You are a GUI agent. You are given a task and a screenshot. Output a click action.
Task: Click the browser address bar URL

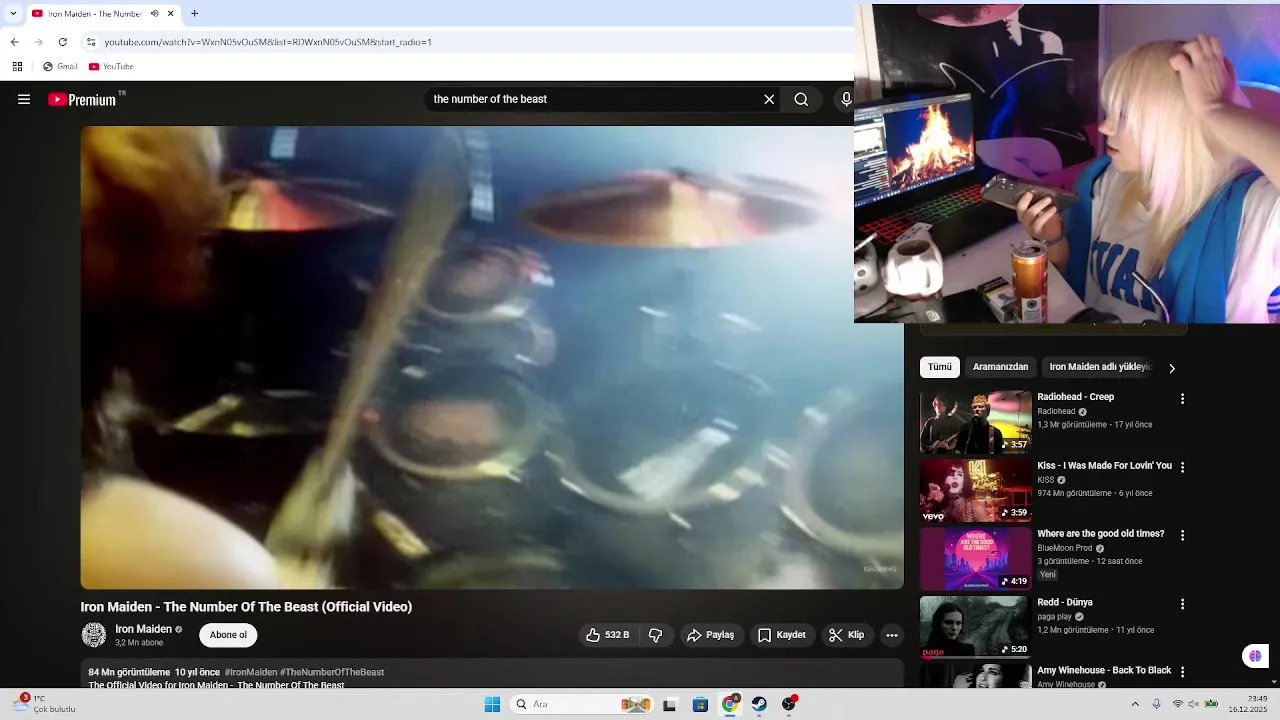(268, 43)
